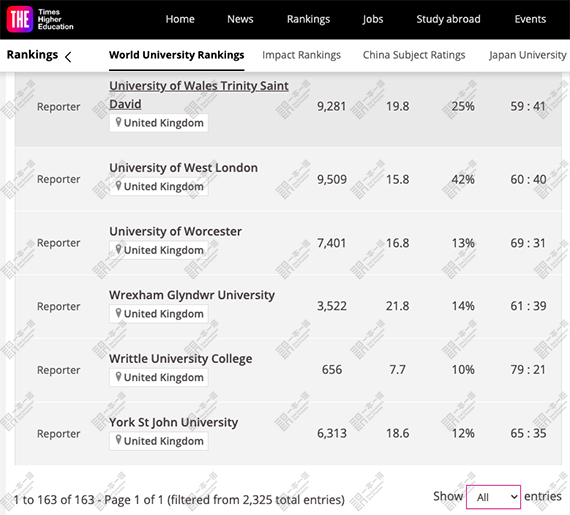Open Study abroad in the top navigation
This screenshot has width=570, height=515.
(x=448, y=19)
